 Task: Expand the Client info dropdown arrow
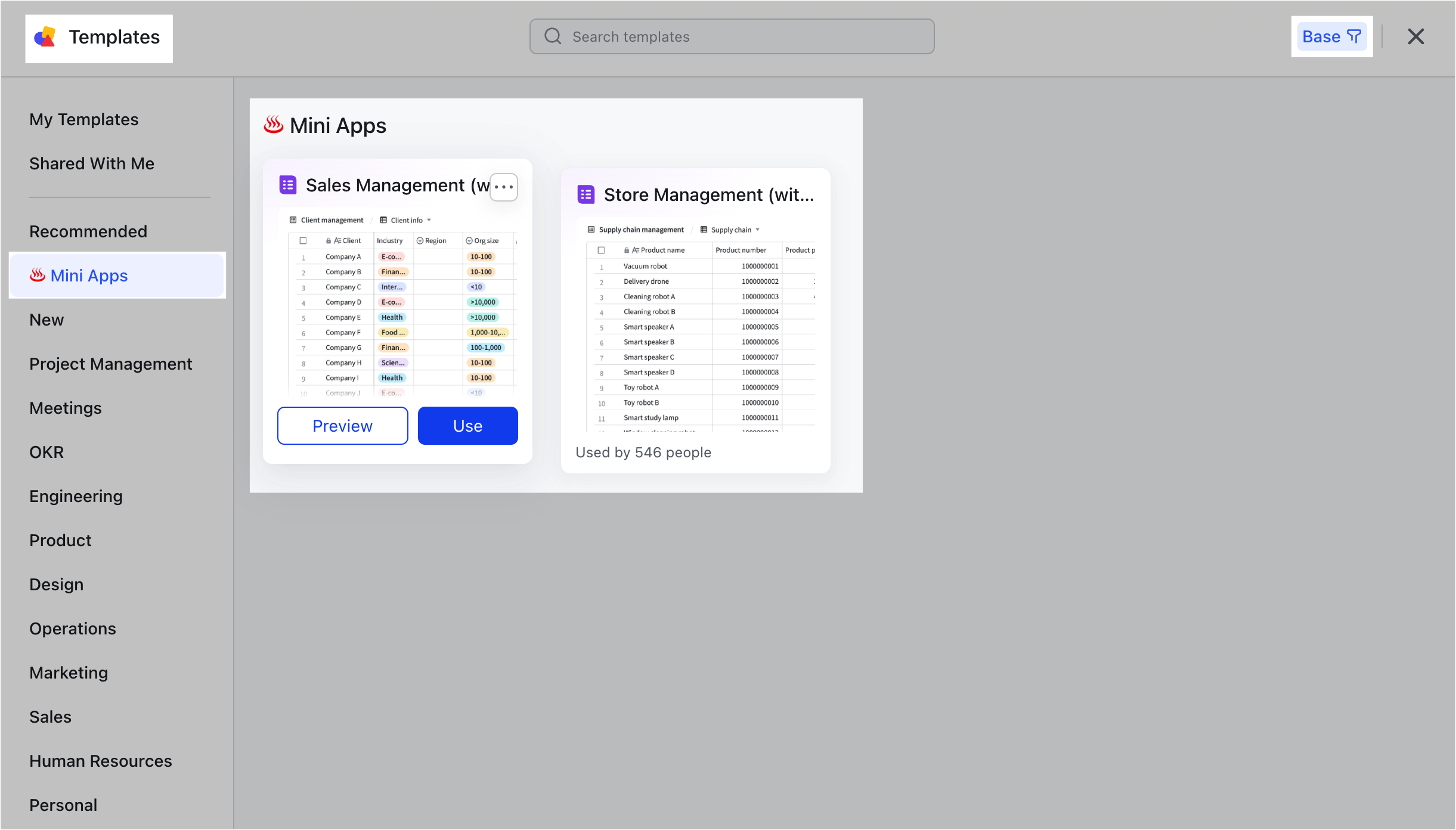pyautogui.click(x=429, y=219)
